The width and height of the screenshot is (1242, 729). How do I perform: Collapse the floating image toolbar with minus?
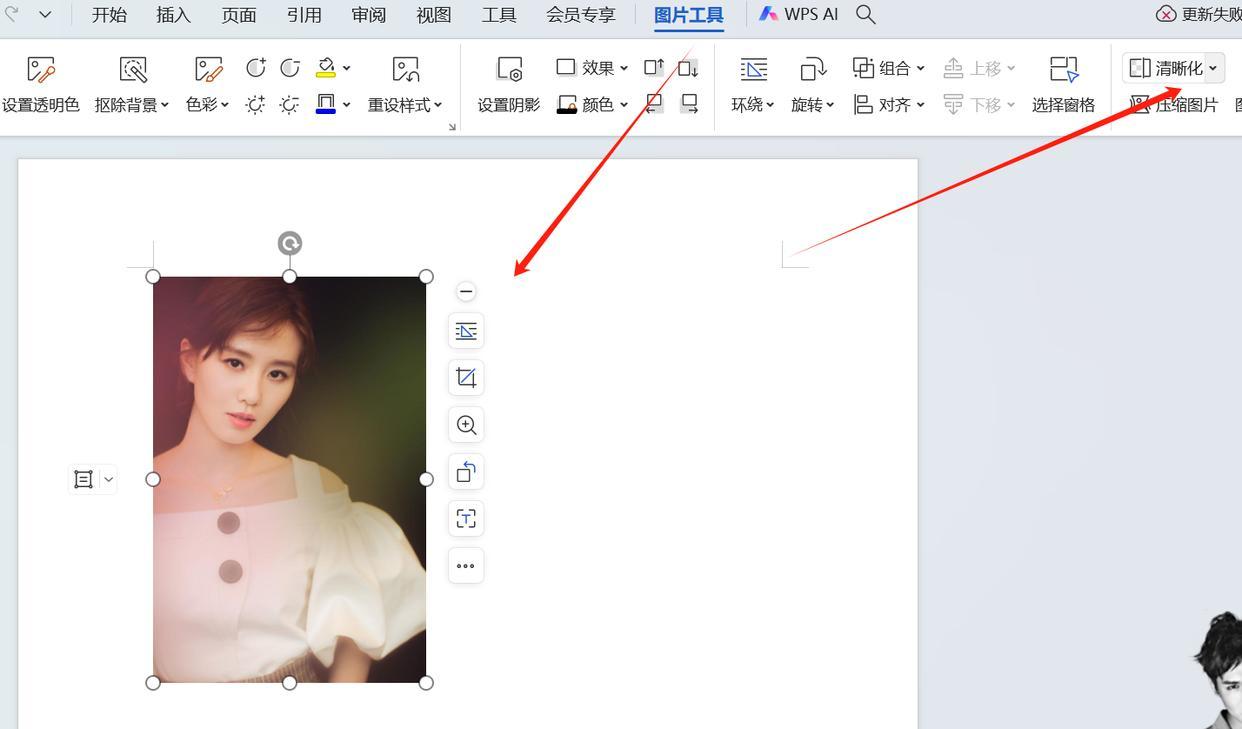[x=465, y=291]
